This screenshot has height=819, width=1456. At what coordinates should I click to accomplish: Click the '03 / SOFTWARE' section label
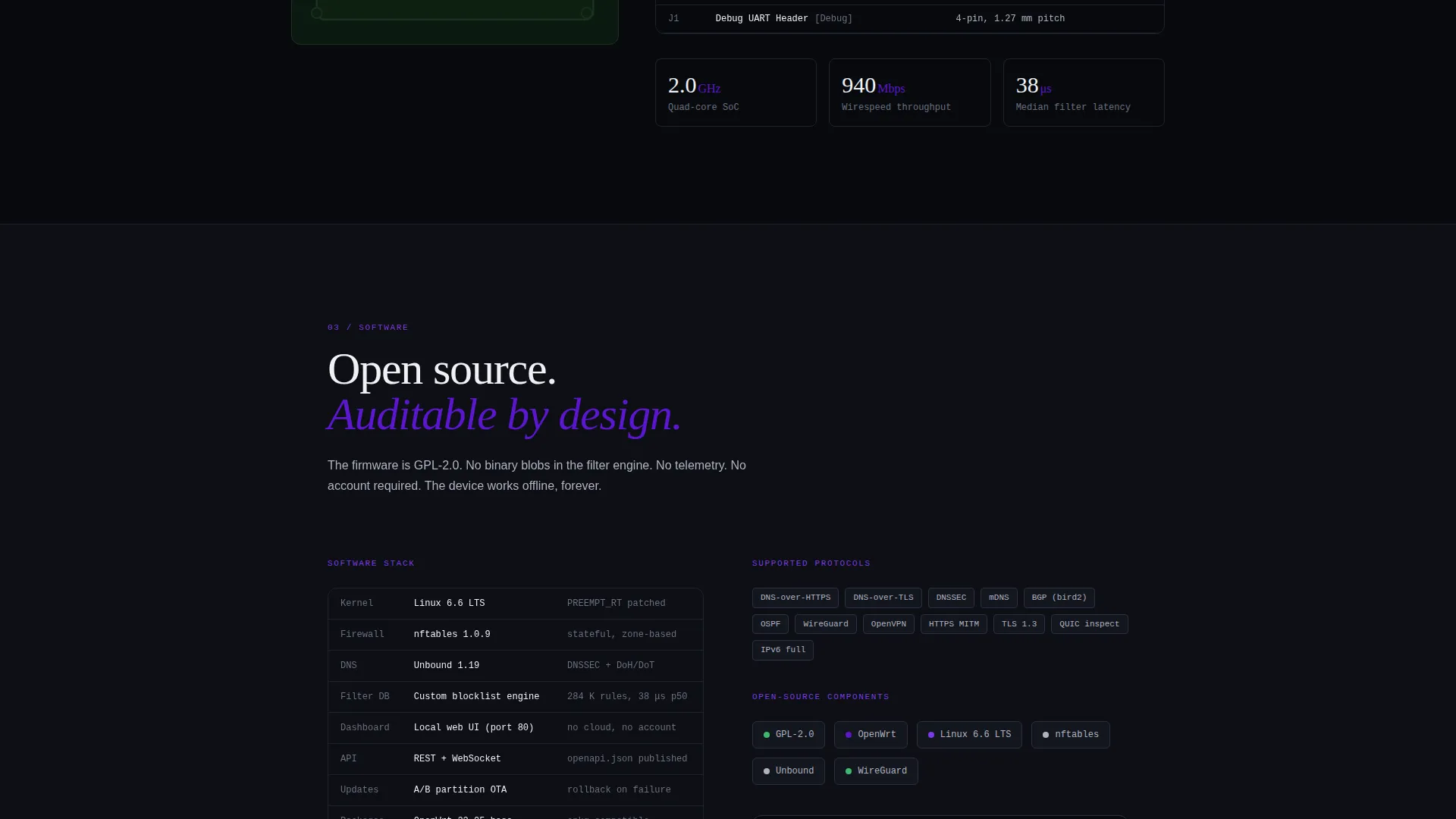[x=368, y=328]
